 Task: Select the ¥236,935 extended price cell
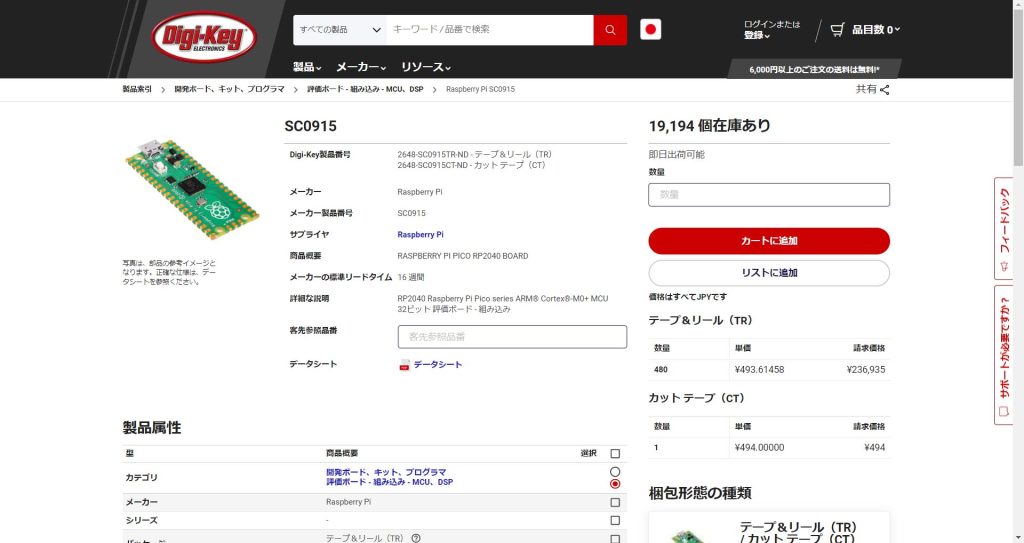865,370
